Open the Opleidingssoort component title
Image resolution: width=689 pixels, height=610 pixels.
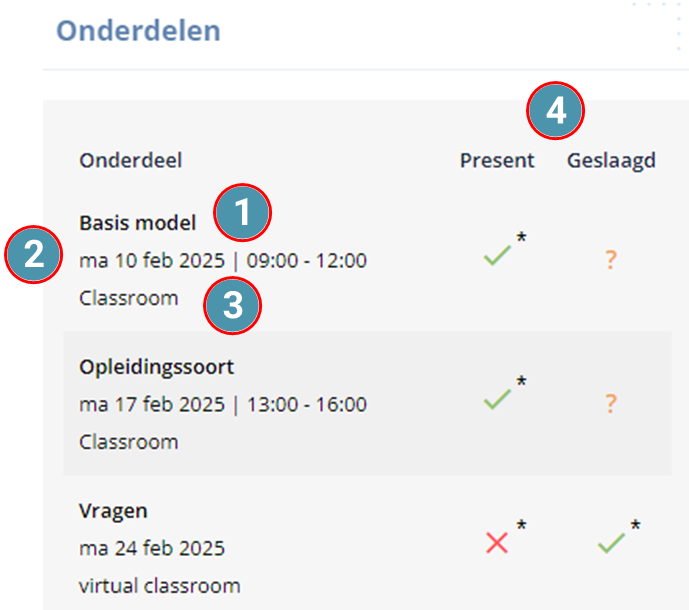pos(156,367)
